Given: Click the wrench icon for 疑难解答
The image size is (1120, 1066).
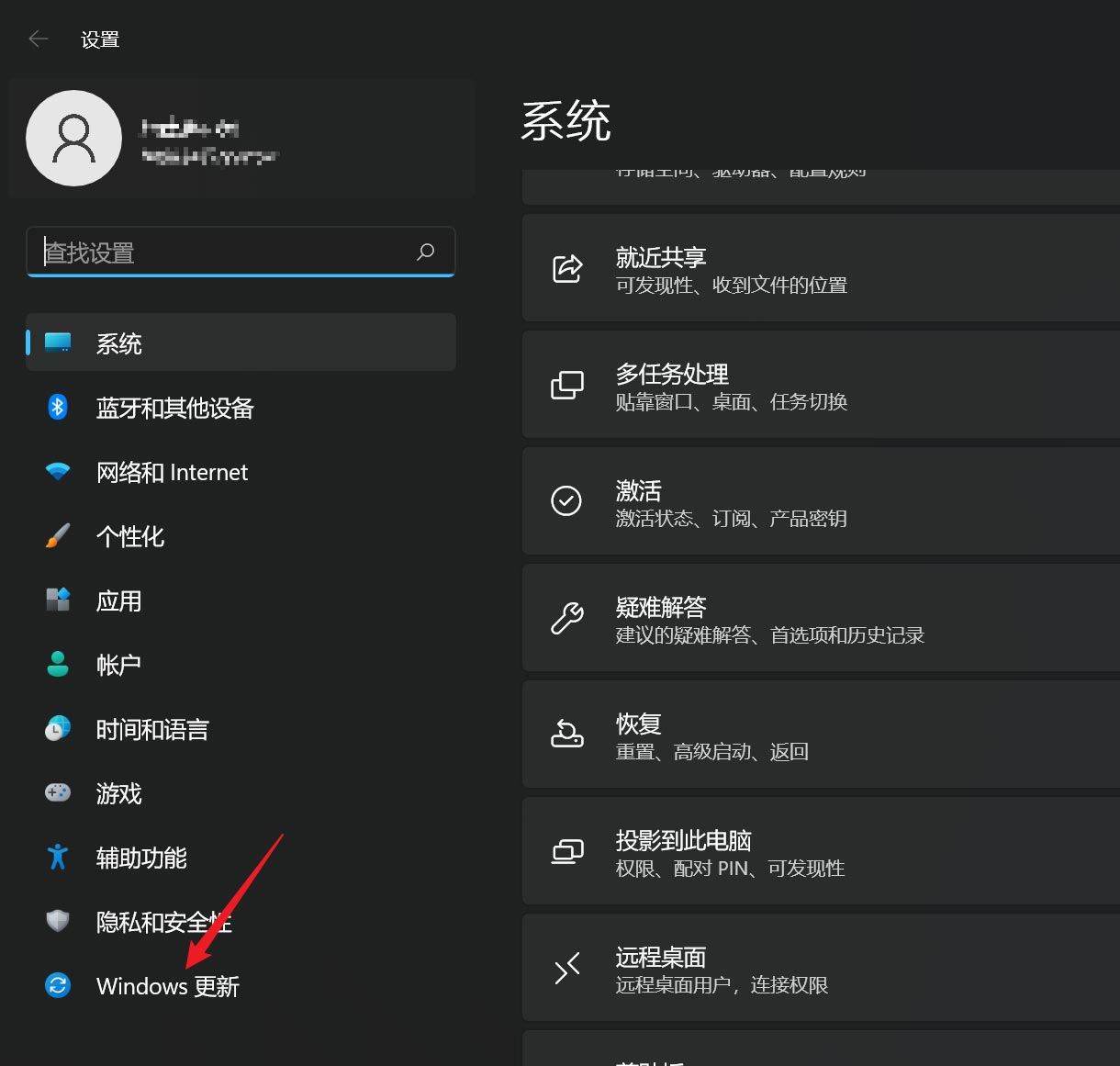Looking at the screenshot, I should pos(567,618).
